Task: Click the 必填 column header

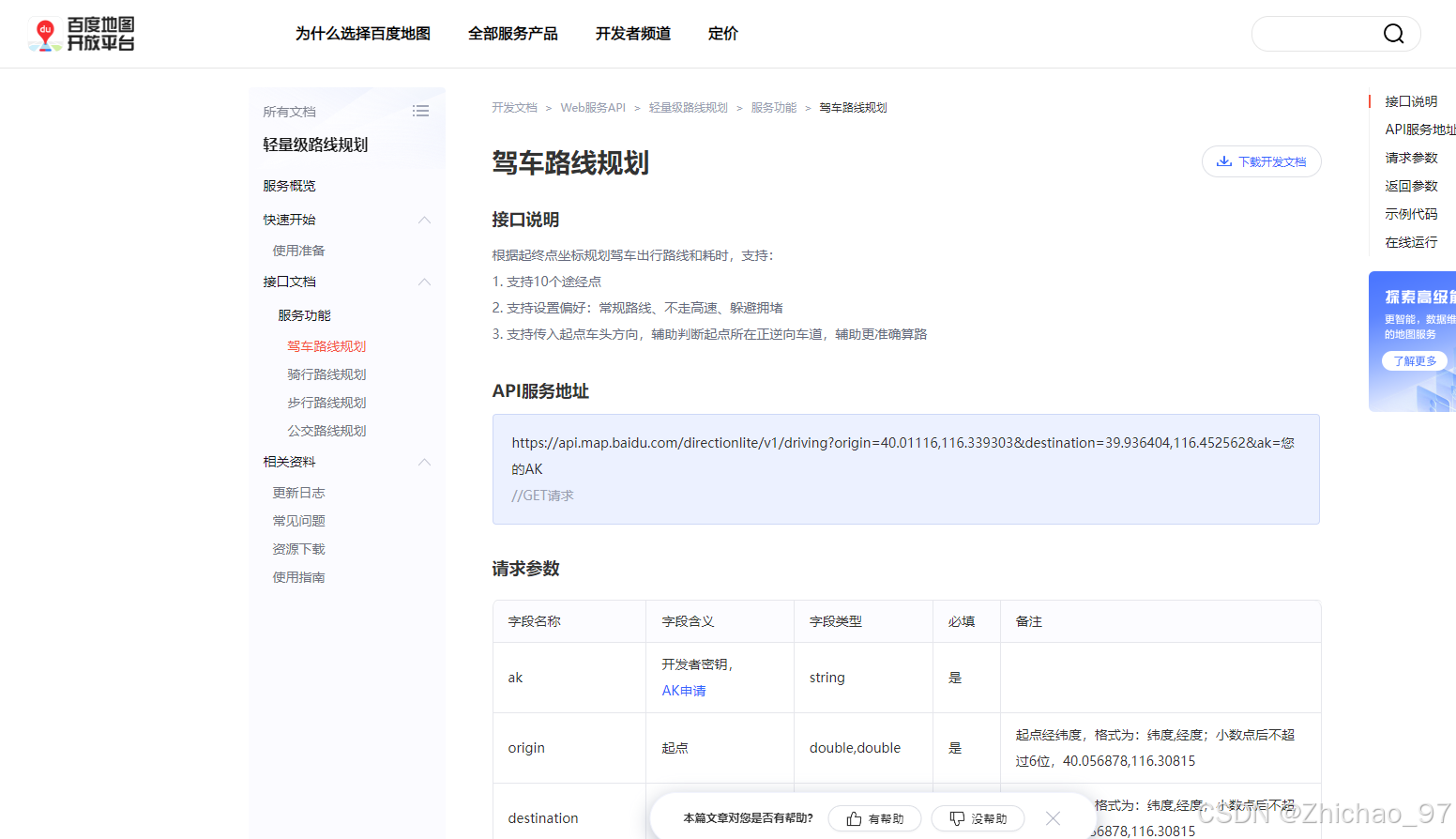Action: 966,621
